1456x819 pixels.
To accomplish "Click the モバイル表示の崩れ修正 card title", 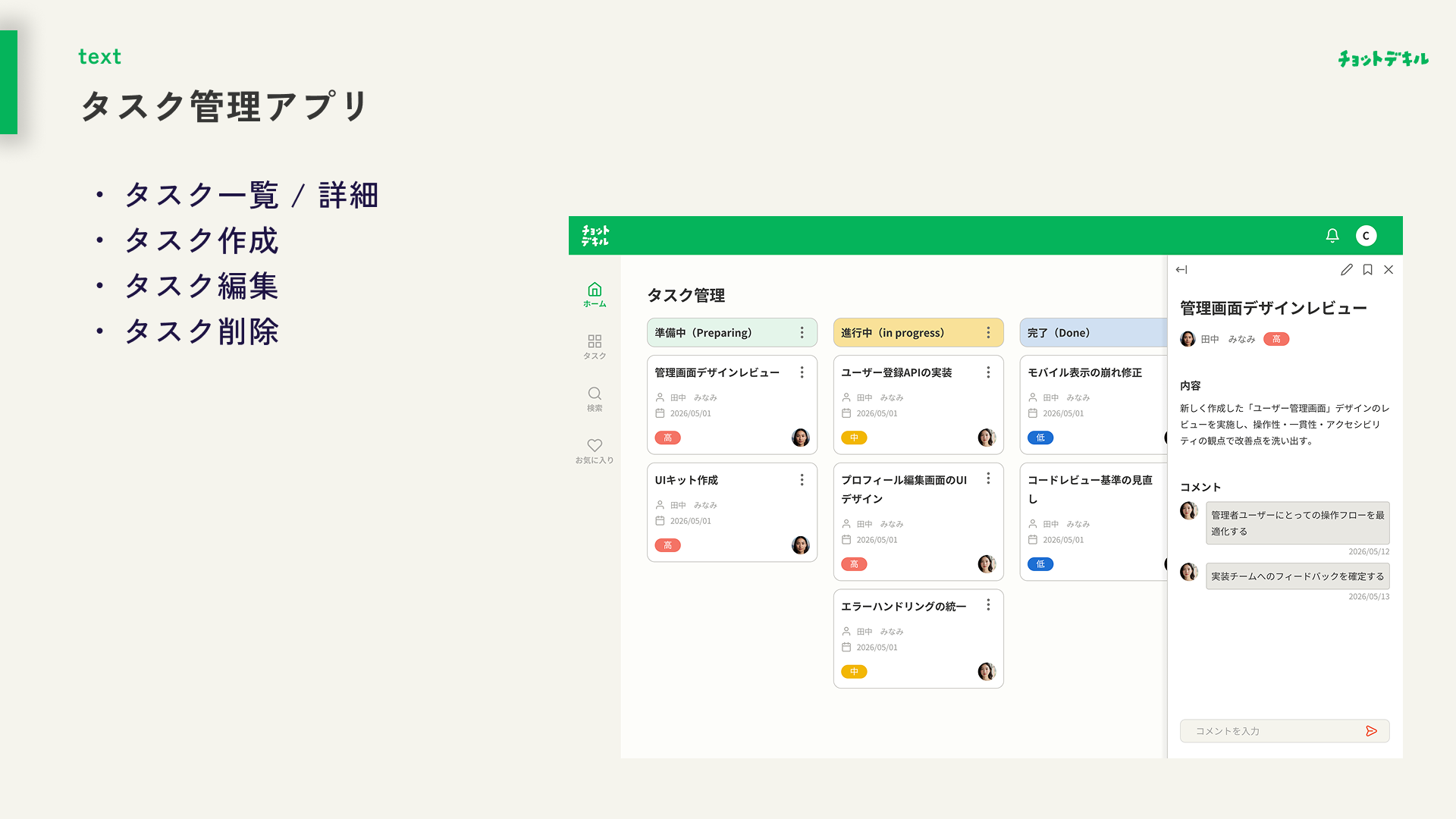I will 1084,372.
